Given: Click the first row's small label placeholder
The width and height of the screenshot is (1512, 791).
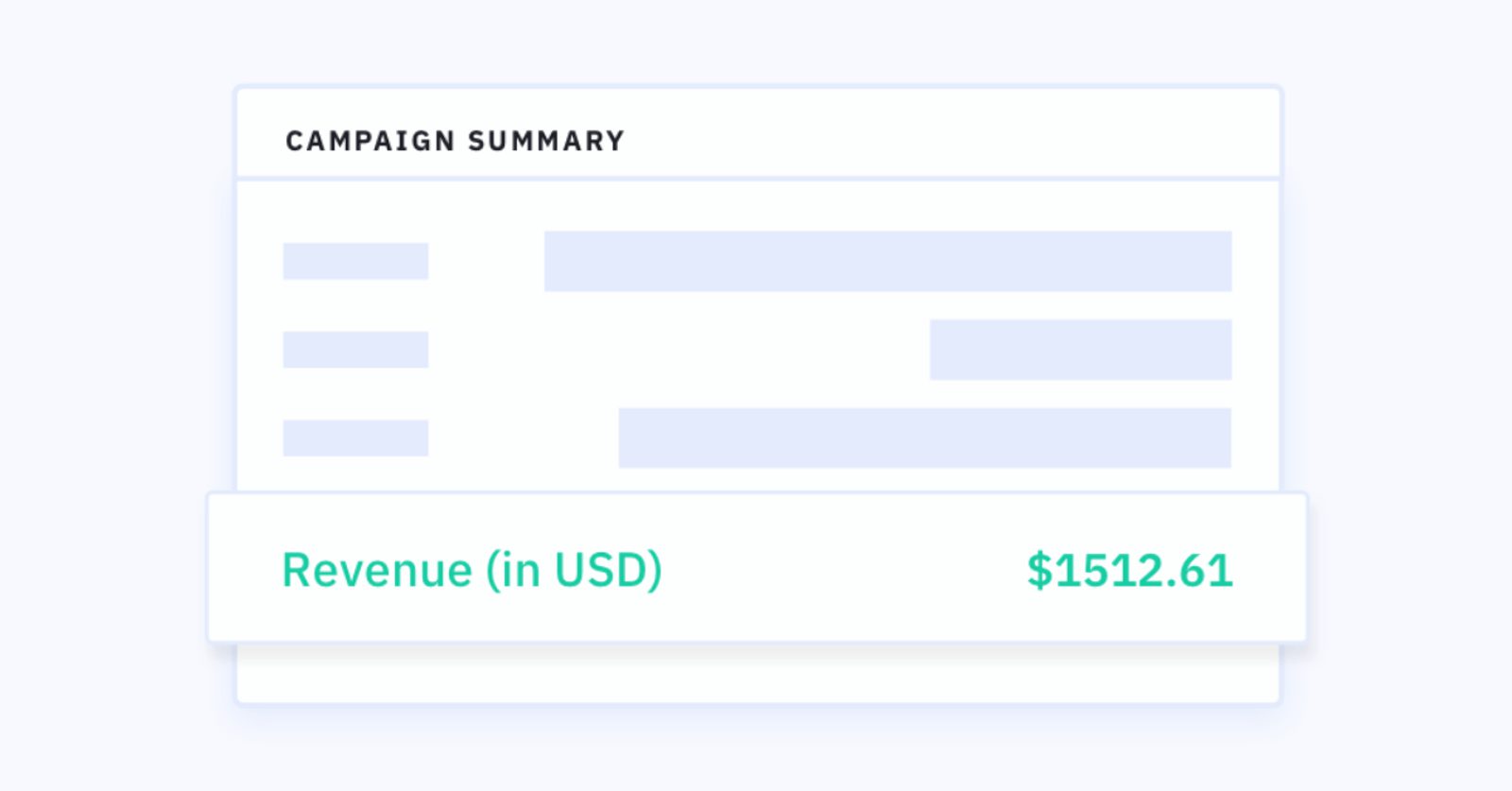Looking at the screenshot, I should click(x=355, y=261).
